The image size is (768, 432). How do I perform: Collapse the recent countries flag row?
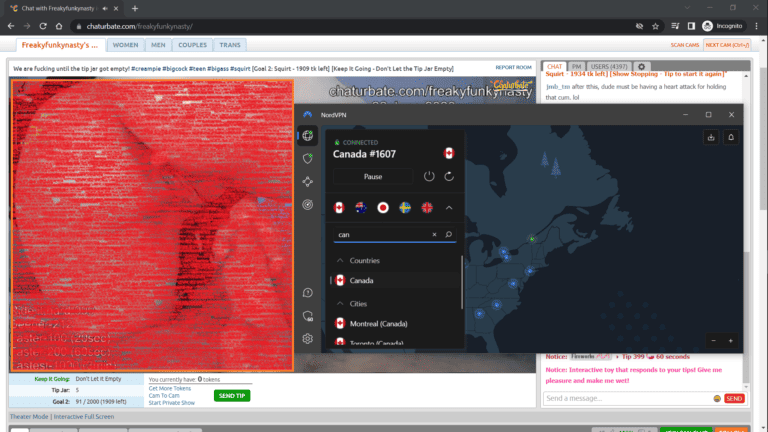[449, 208]
